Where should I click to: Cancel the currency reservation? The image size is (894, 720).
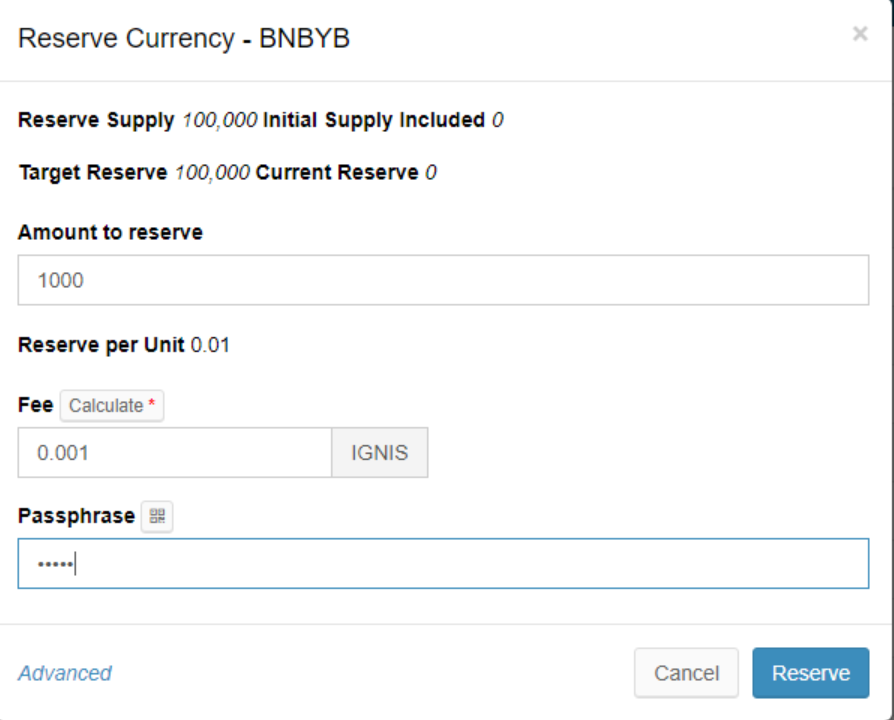(x=686, y=673)
